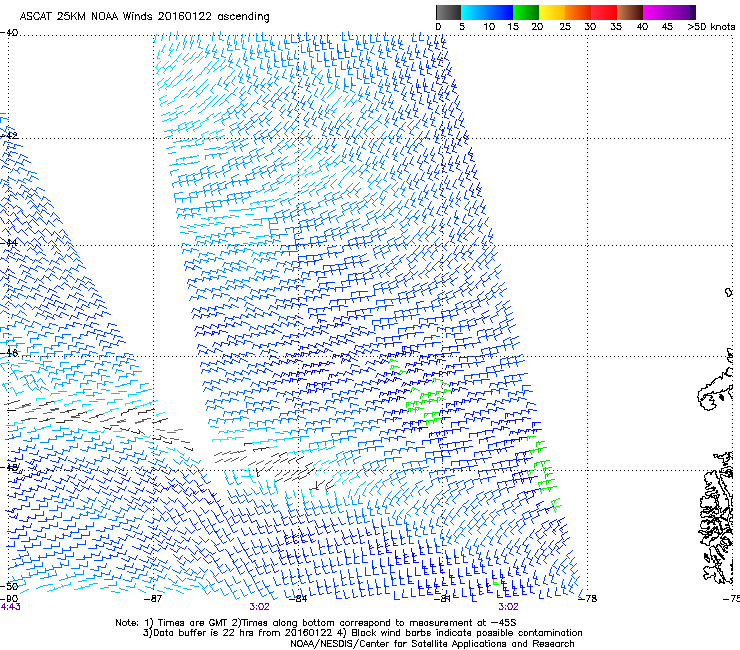This screenshot has height=650, width=740.
Task: Click the 'ASCAT 25KM NOAA Winds 20160122 ascending' title
Action: pos(144,16)
